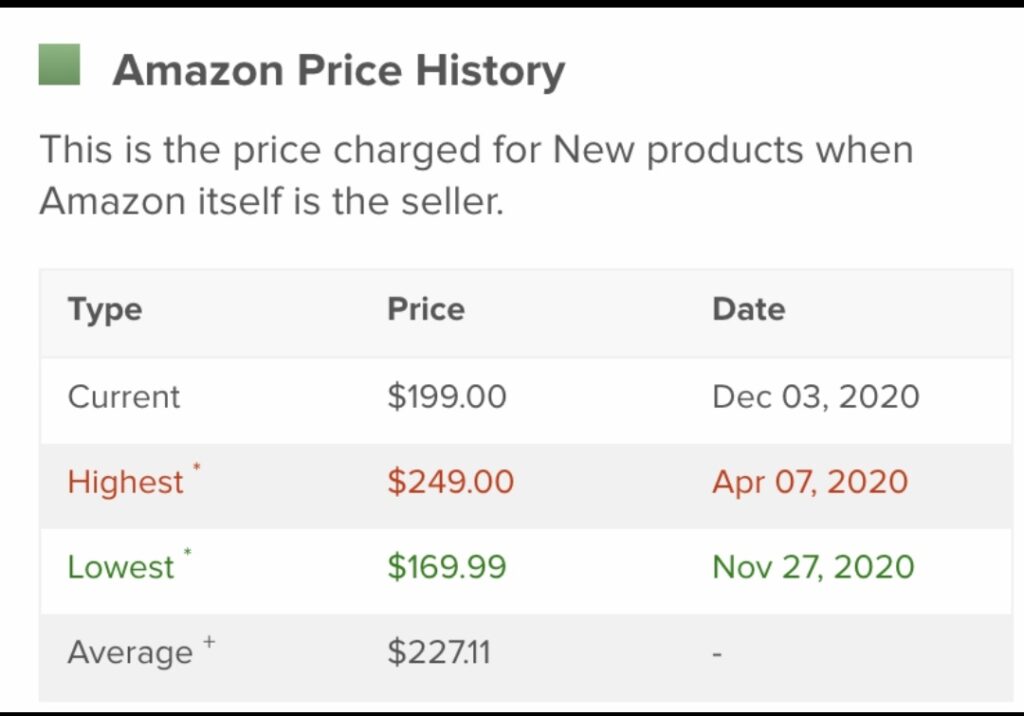The height and width of the screenshot is (716, 1024).
Task: Select the Current row label
Action: tap(123, 397)
